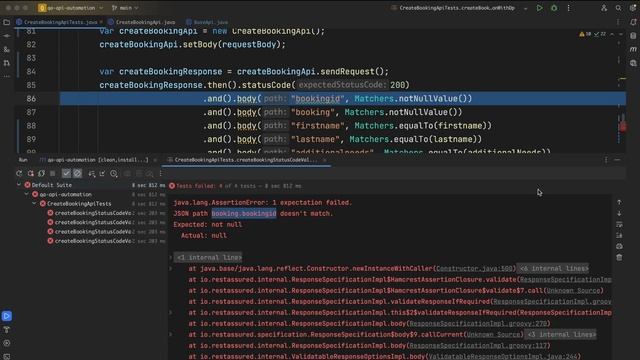Viewport: 640px width, 360px height.
Task: Open the Pull Requests tool window
Action: (x=7, y=63)
